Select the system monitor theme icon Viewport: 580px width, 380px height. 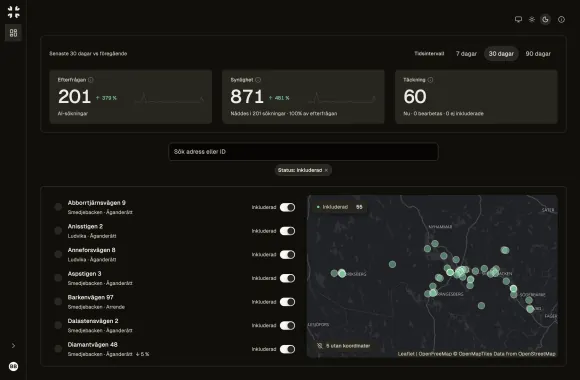click(x=518, y=19)
